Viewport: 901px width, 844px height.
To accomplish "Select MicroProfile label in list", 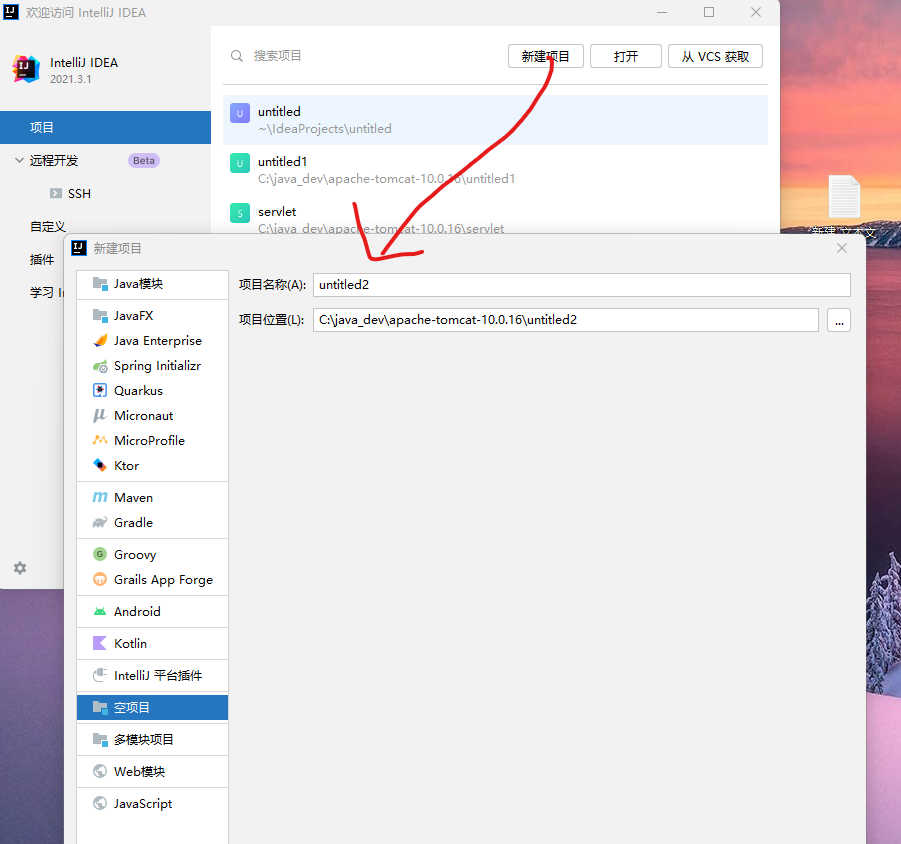I will (x=149, y=441).
